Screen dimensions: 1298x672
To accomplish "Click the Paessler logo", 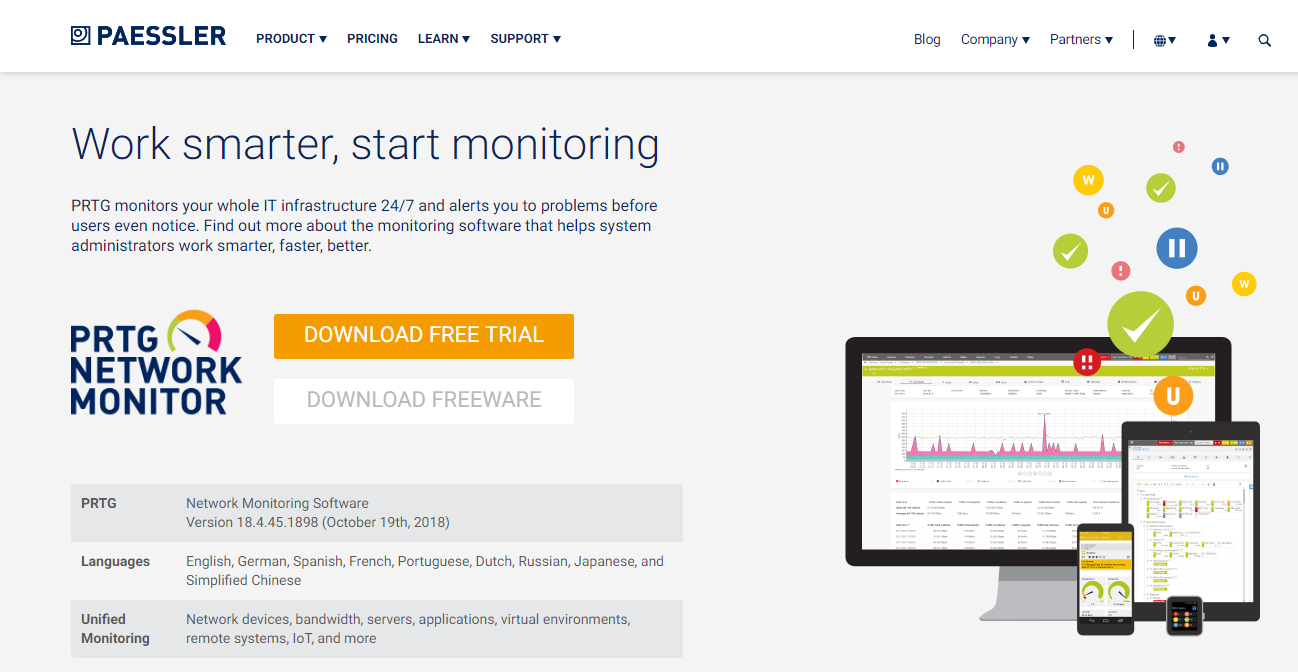I will point(148,37).
